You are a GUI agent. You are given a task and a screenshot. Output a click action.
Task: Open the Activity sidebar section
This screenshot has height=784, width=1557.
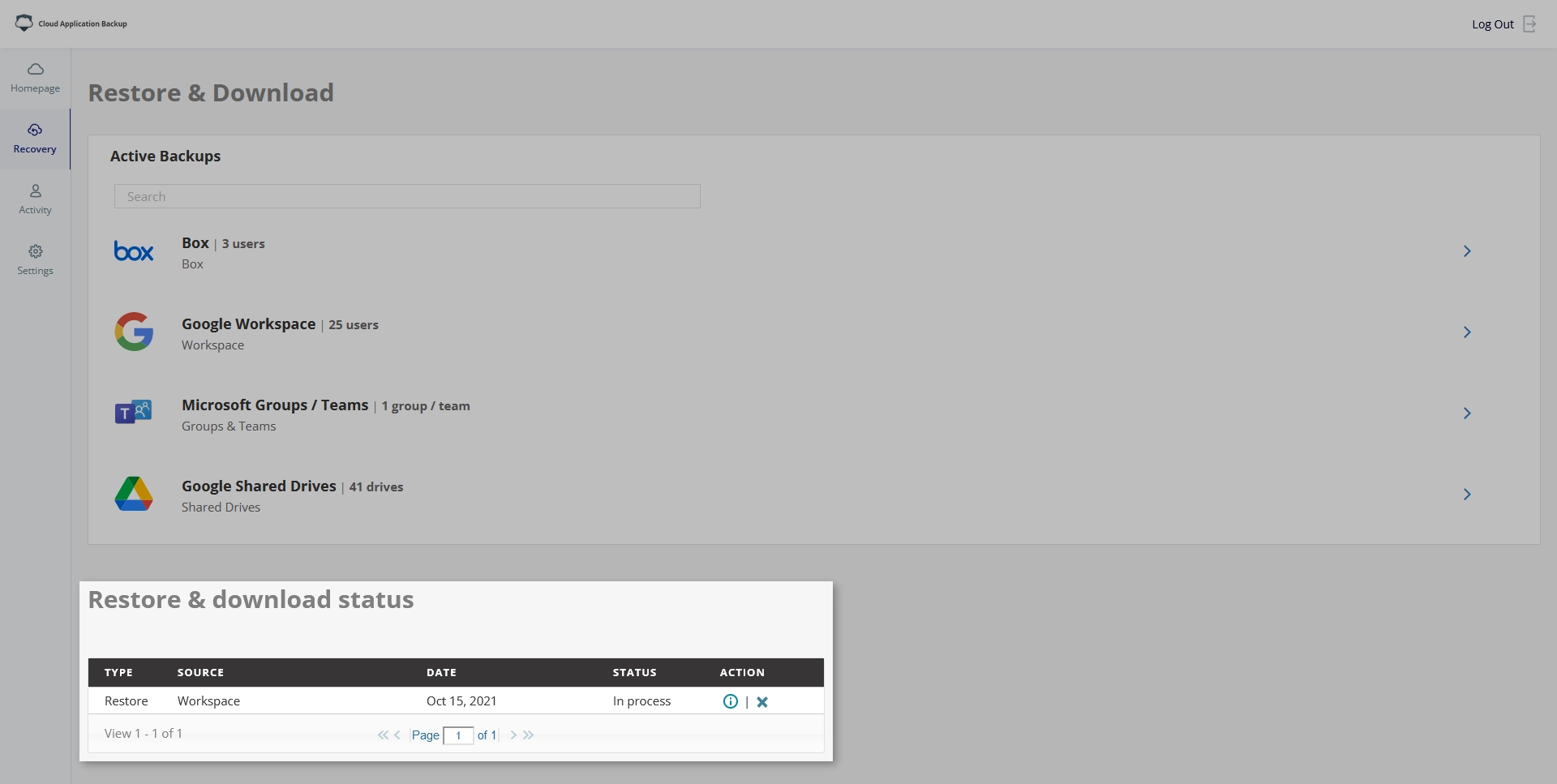[35, 199]
